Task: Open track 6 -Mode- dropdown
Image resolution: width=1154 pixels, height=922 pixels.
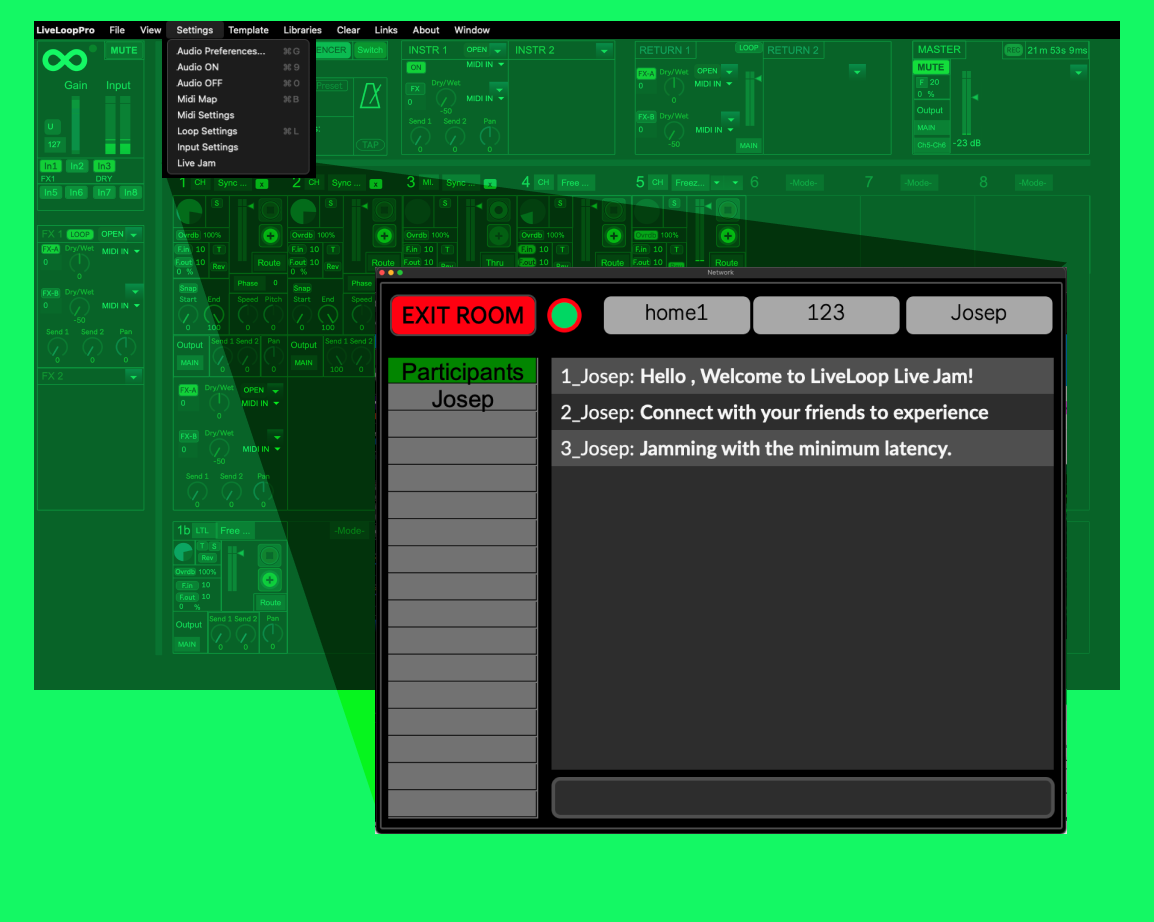Action: point(804,182)
